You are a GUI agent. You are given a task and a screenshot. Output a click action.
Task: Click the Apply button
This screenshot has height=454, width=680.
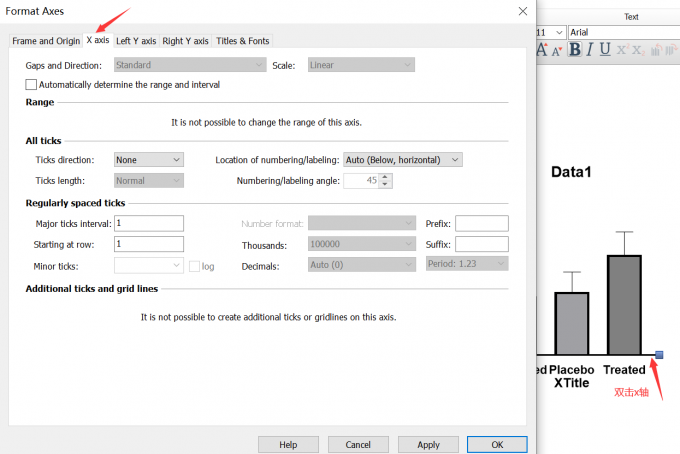428,444
